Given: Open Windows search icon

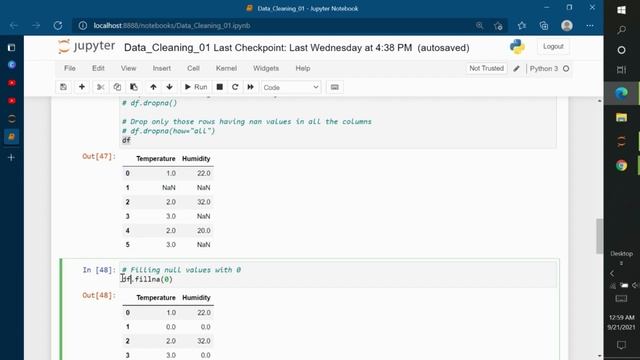Looking at the screenshot, I should 622,30.
